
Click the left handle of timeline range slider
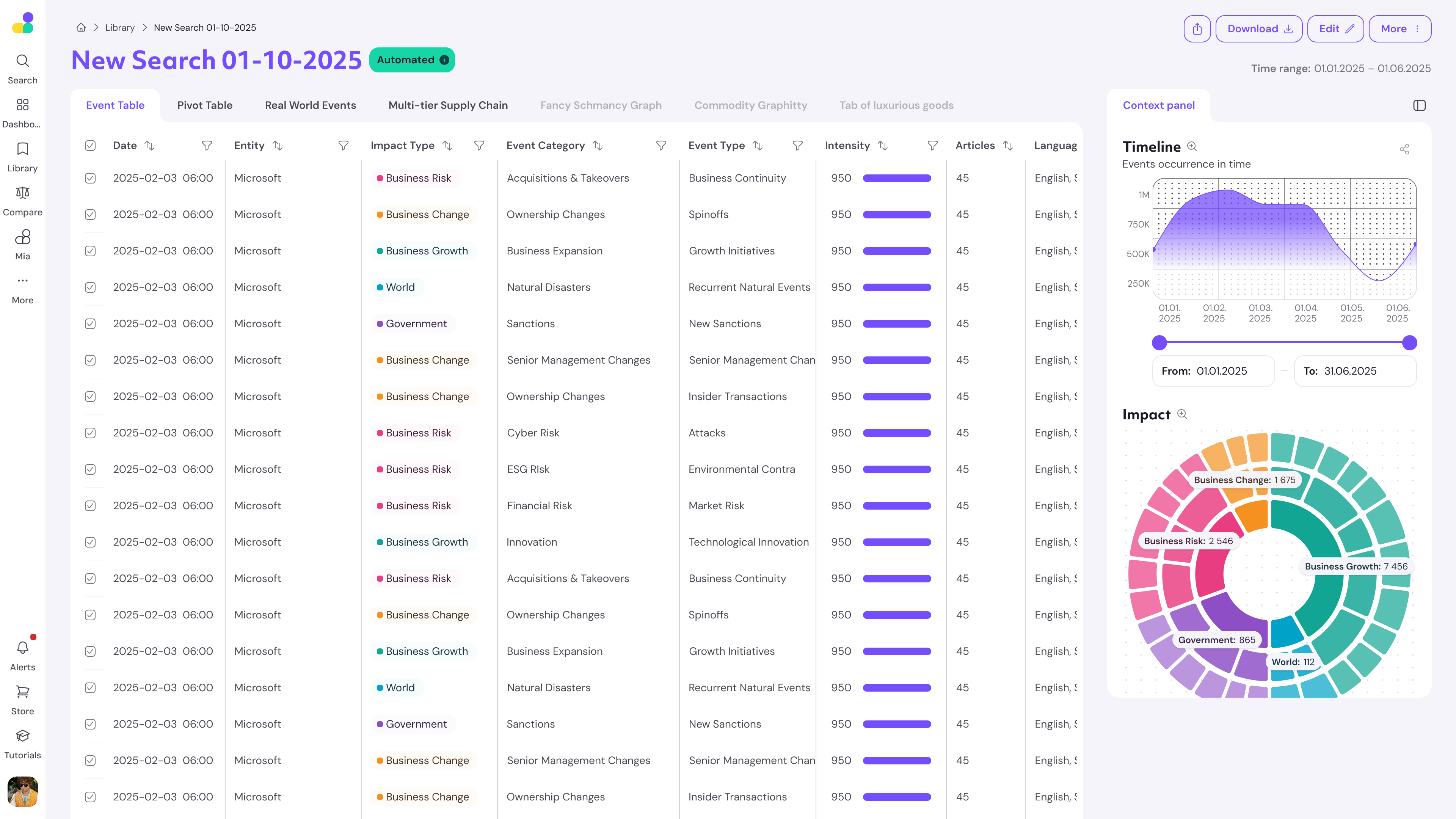tap(1159, 342)
